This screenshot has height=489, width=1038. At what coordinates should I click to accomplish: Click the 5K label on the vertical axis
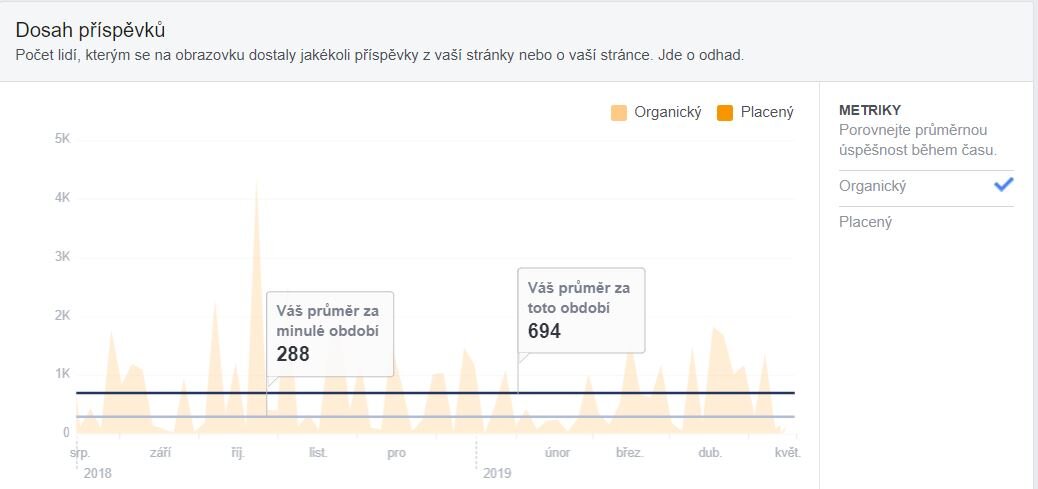(x=61, y=138)
